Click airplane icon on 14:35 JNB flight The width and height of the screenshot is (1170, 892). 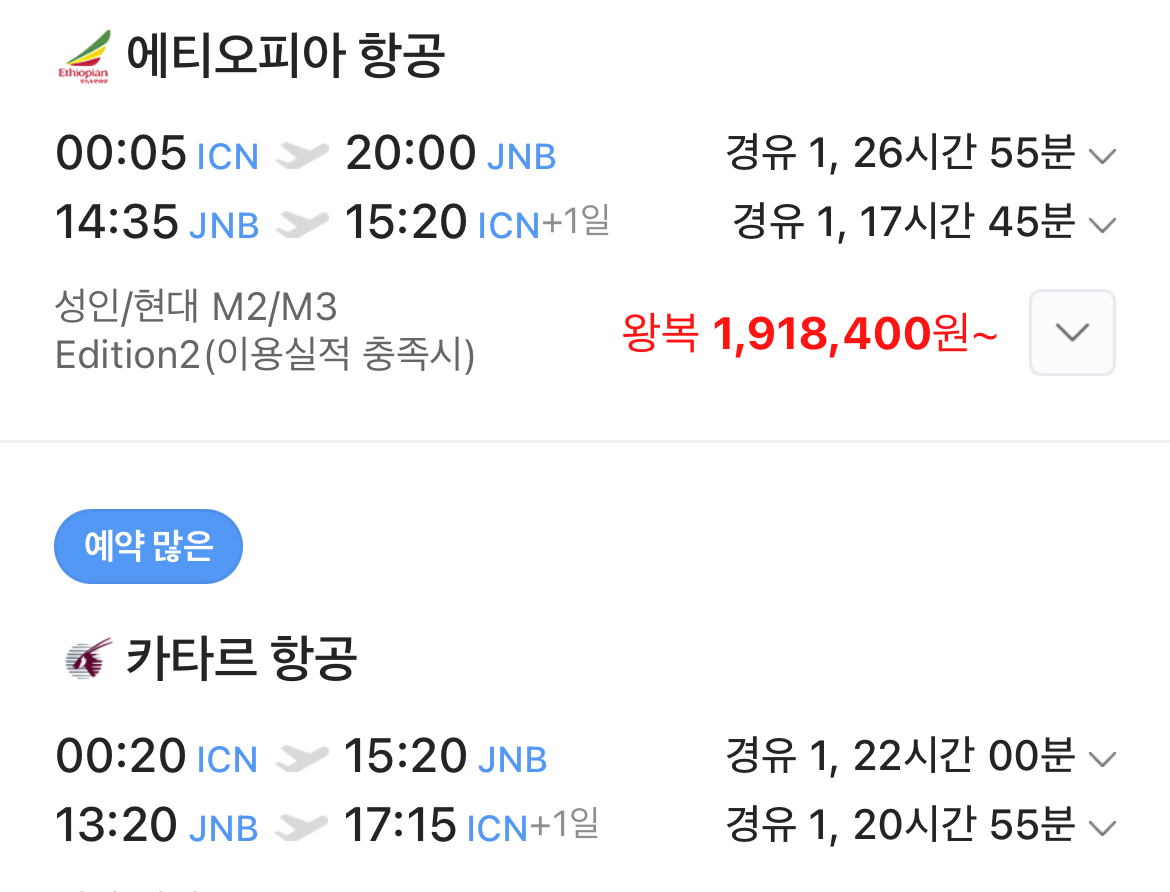tap(302, 224)
